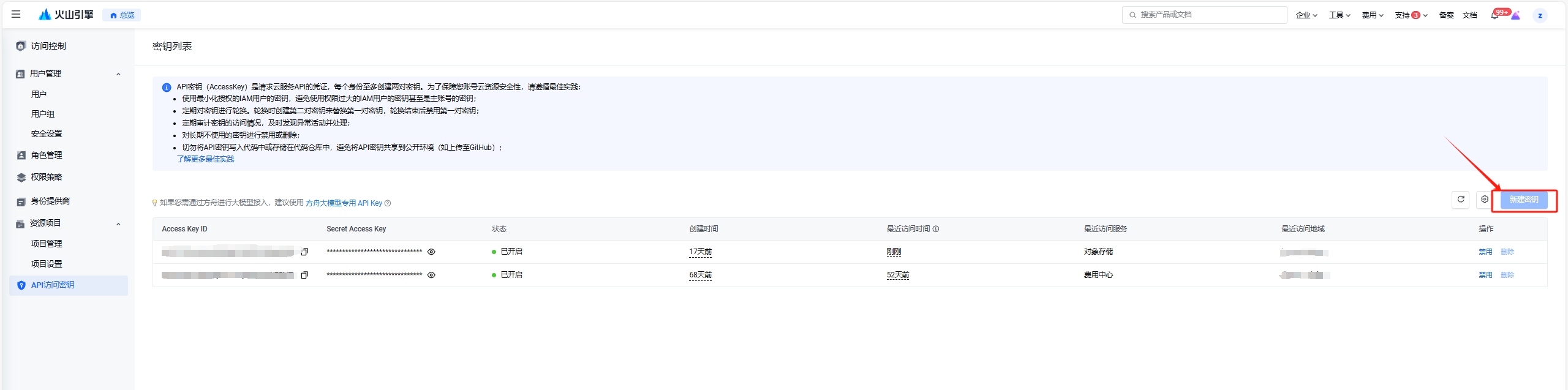The height and width of the screenshot is (390, 1568).
Task: Collapse the 用户管理 sidebar section
Action: coord(118,74)
